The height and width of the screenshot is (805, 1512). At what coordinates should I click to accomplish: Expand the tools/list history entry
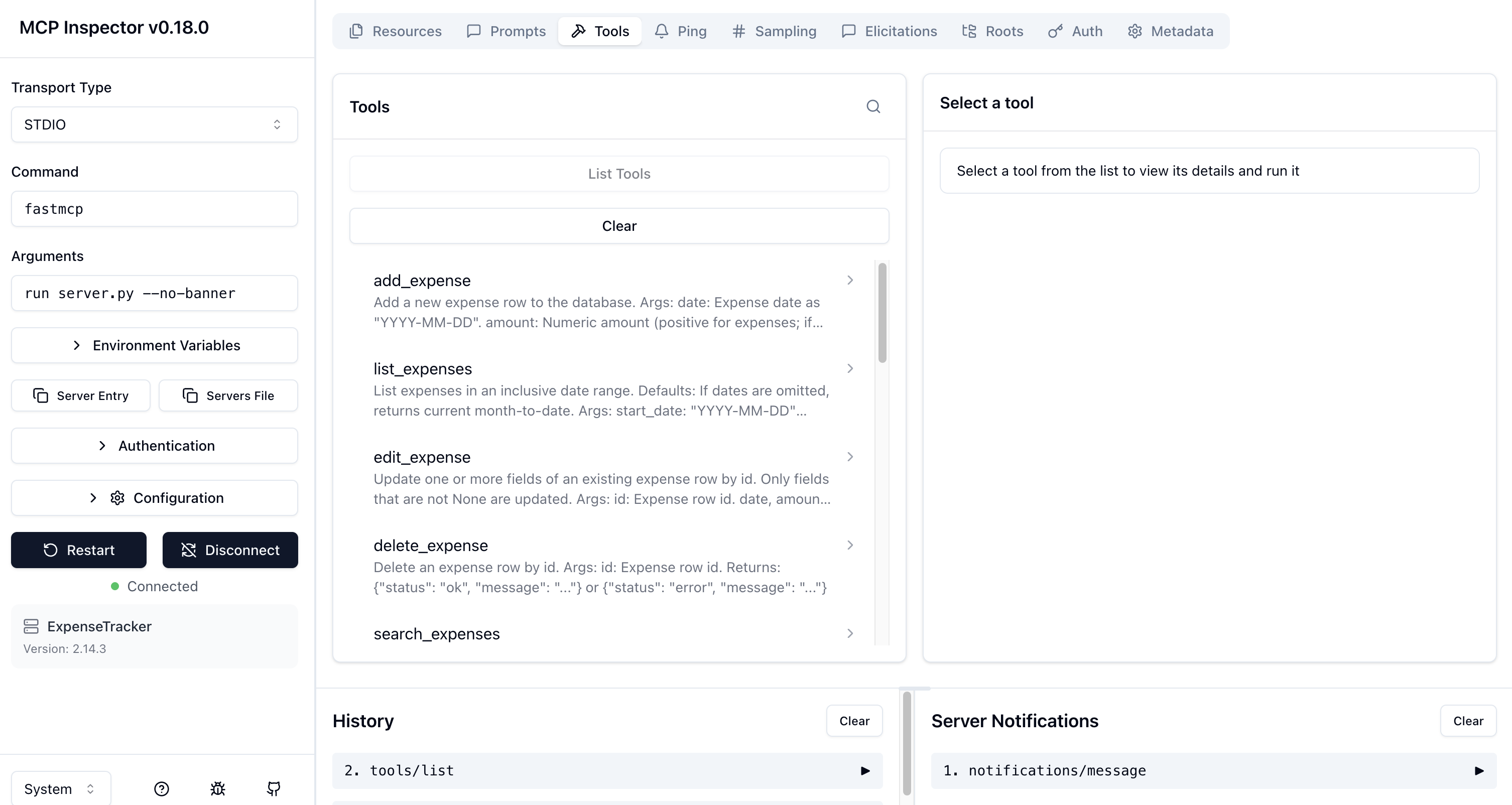pyautogui.click(x=607, y=770)
